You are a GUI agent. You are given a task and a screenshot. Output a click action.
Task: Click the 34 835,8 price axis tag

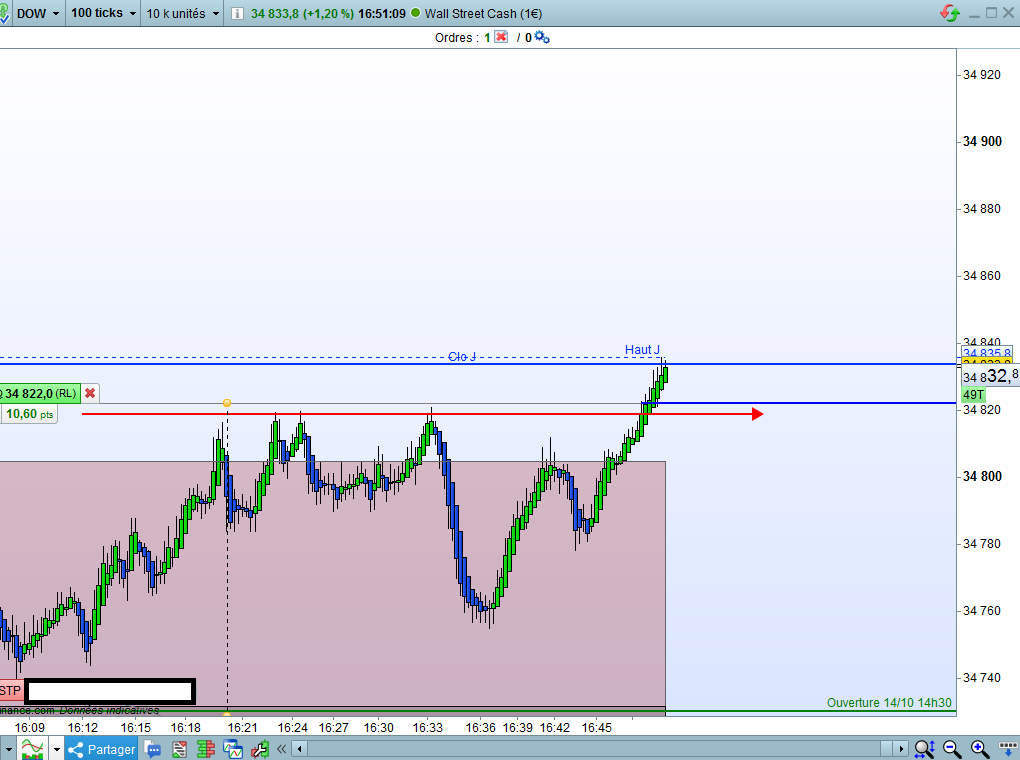pyautogui.click(x=987, y=353)
